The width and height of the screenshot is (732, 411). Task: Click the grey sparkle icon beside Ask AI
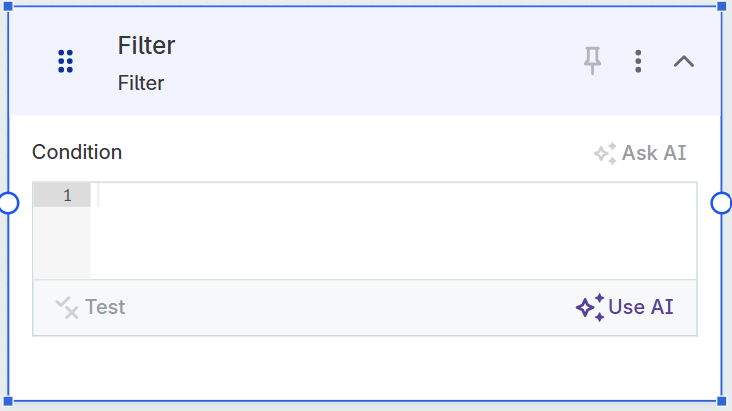click(605, 154)
